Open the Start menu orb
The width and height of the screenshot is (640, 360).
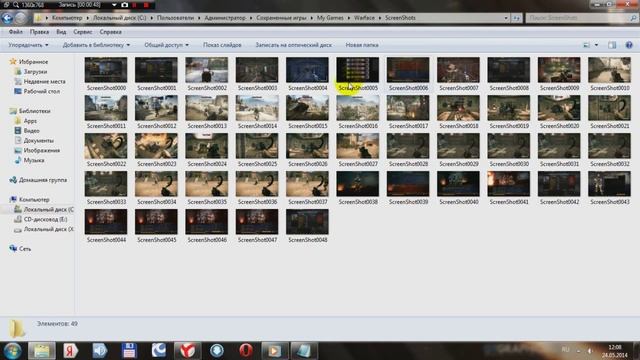coord(12,351)
